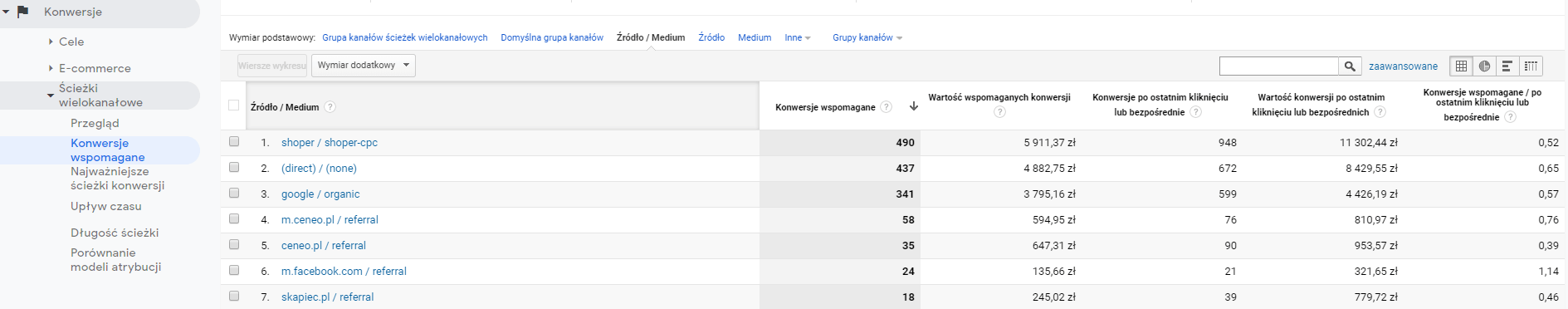The width and height of the screenshot is (1568, 309).
Task: Check the shoper / shoper-cpc row checkbox
Action: 234,141
